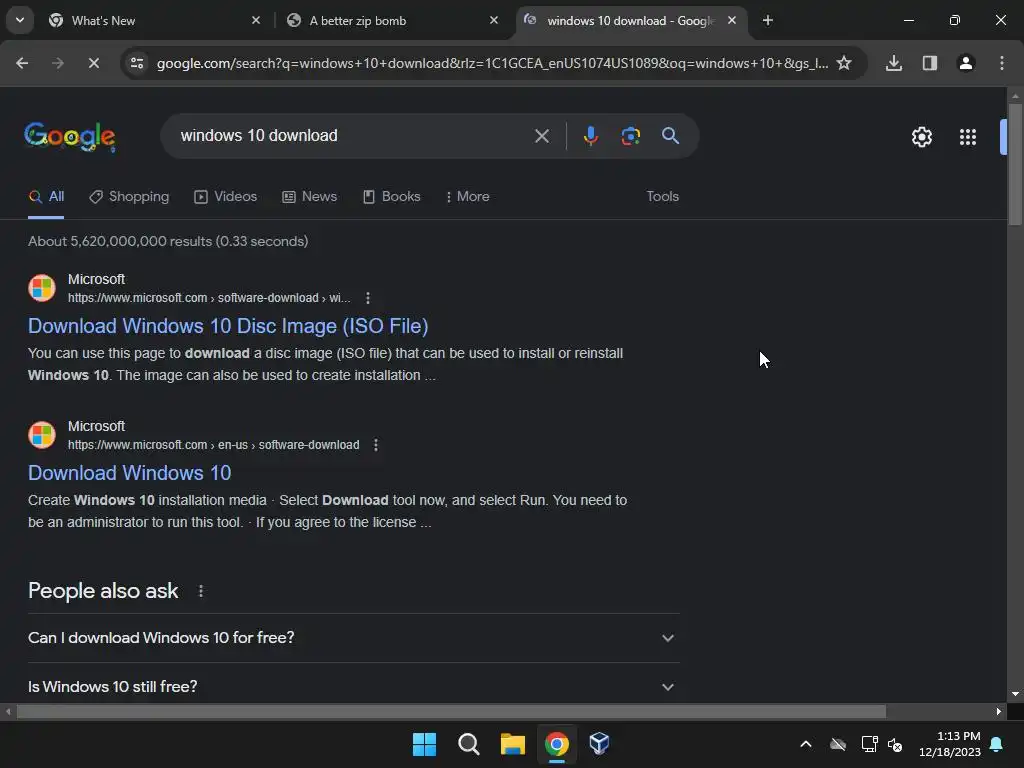Click the muted volume tray icon

pyautogui.click(x=895, y=744)
